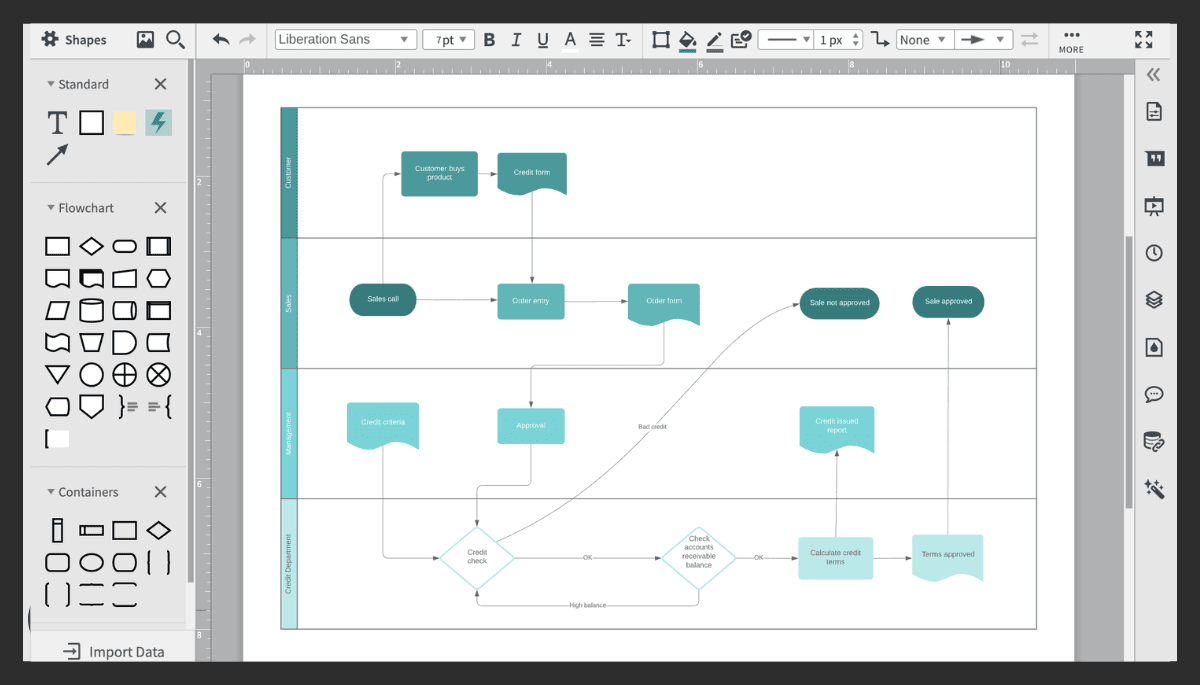Select the line color pencil tool
Screen dimensions: 1200x685
pyautogui.click(x=713, y=40)
